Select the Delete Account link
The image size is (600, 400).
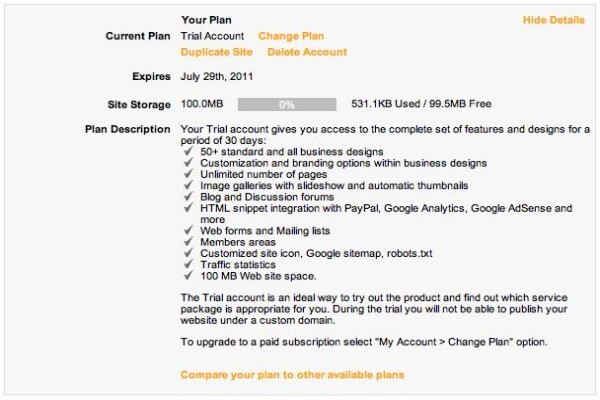307,52
